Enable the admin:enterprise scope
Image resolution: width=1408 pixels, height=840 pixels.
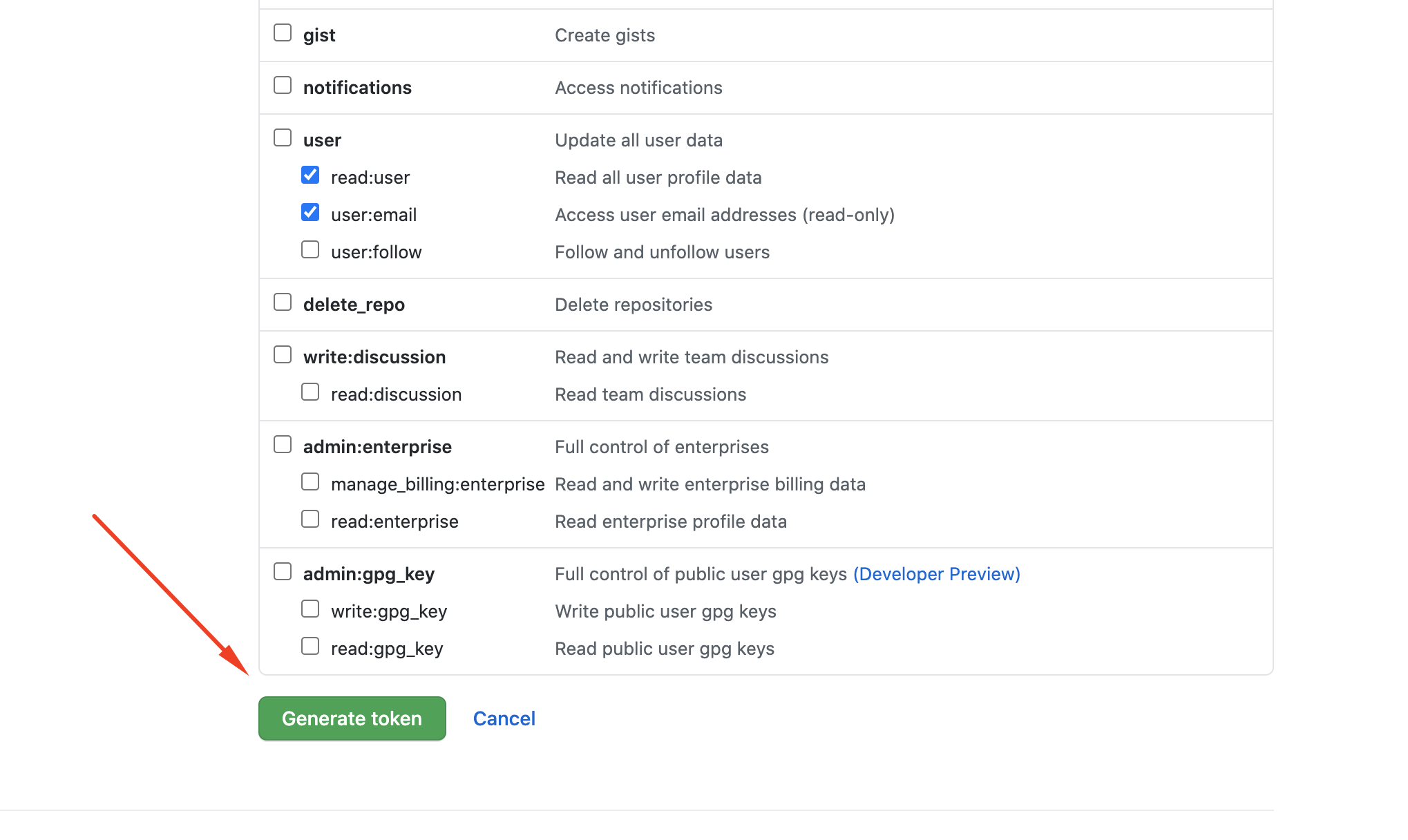pos(283,443)
